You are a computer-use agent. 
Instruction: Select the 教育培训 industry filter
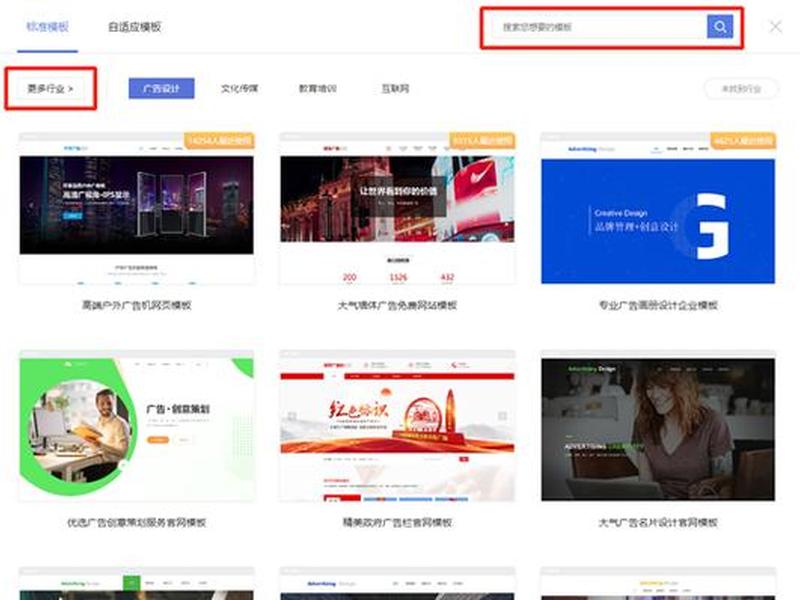317,88
